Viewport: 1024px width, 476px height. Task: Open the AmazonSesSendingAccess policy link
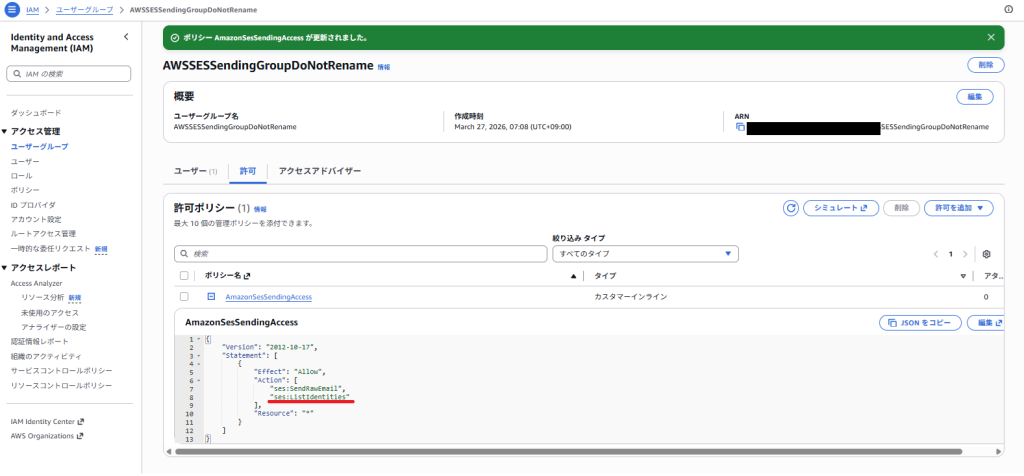click(x=268, y=297)
